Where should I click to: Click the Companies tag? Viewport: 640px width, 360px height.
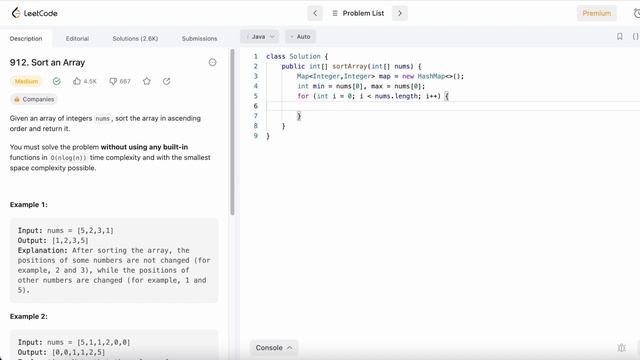(34, 99)
